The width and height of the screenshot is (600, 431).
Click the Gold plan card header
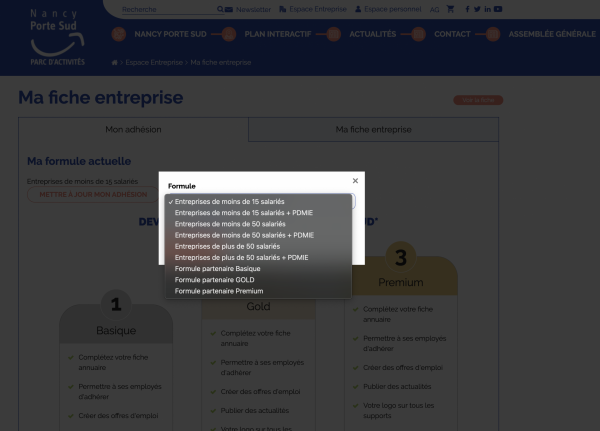(x=259, y=307)
